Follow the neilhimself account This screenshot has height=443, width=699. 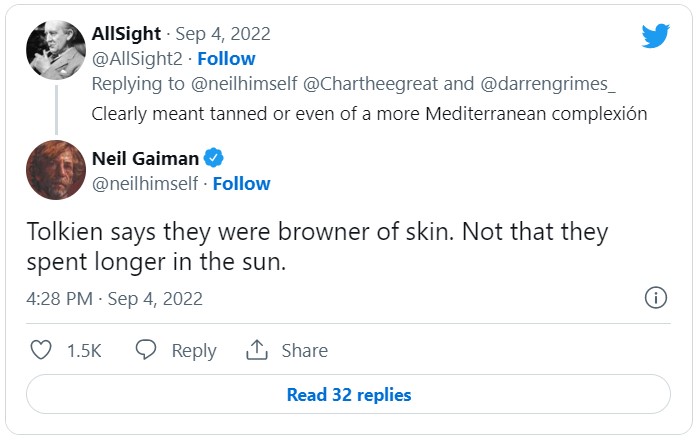[241, 183]
